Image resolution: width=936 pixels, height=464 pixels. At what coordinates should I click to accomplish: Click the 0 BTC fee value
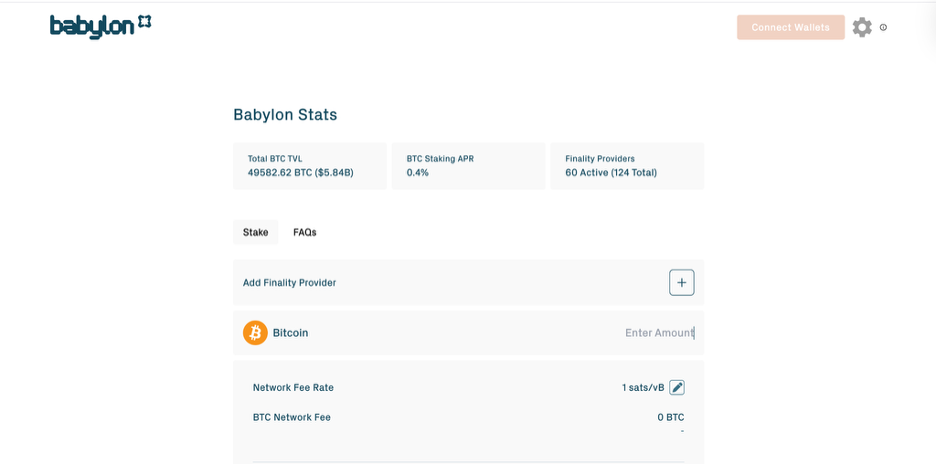pyautogui.click(x=671, y=417)
